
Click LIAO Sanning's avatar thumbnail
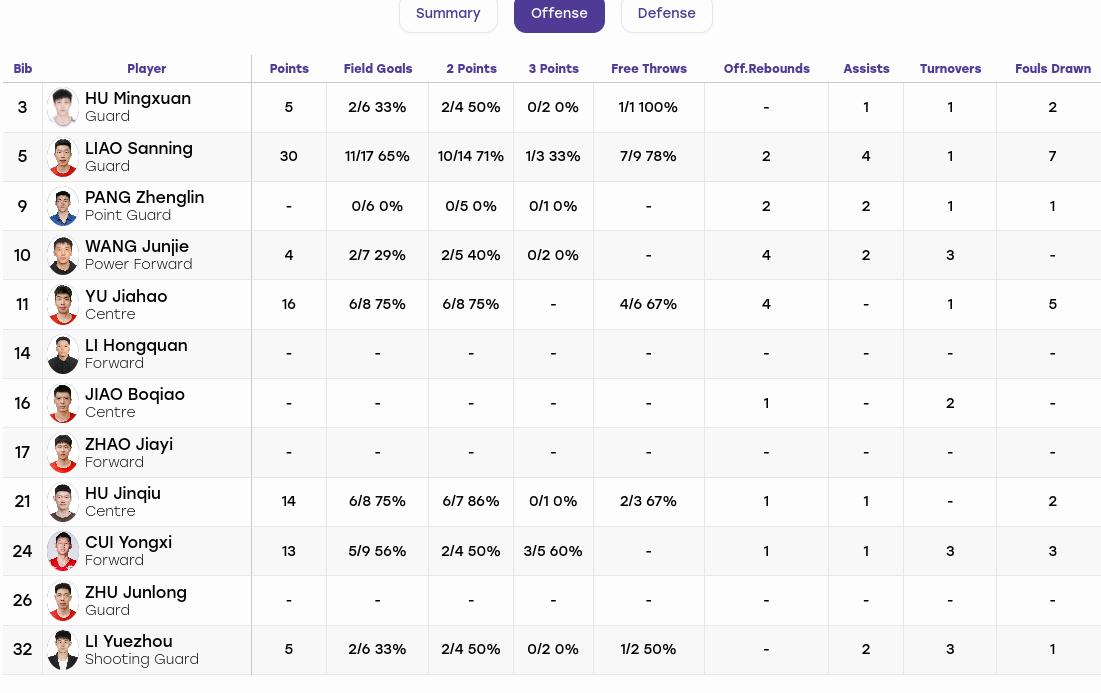point(62,157)
